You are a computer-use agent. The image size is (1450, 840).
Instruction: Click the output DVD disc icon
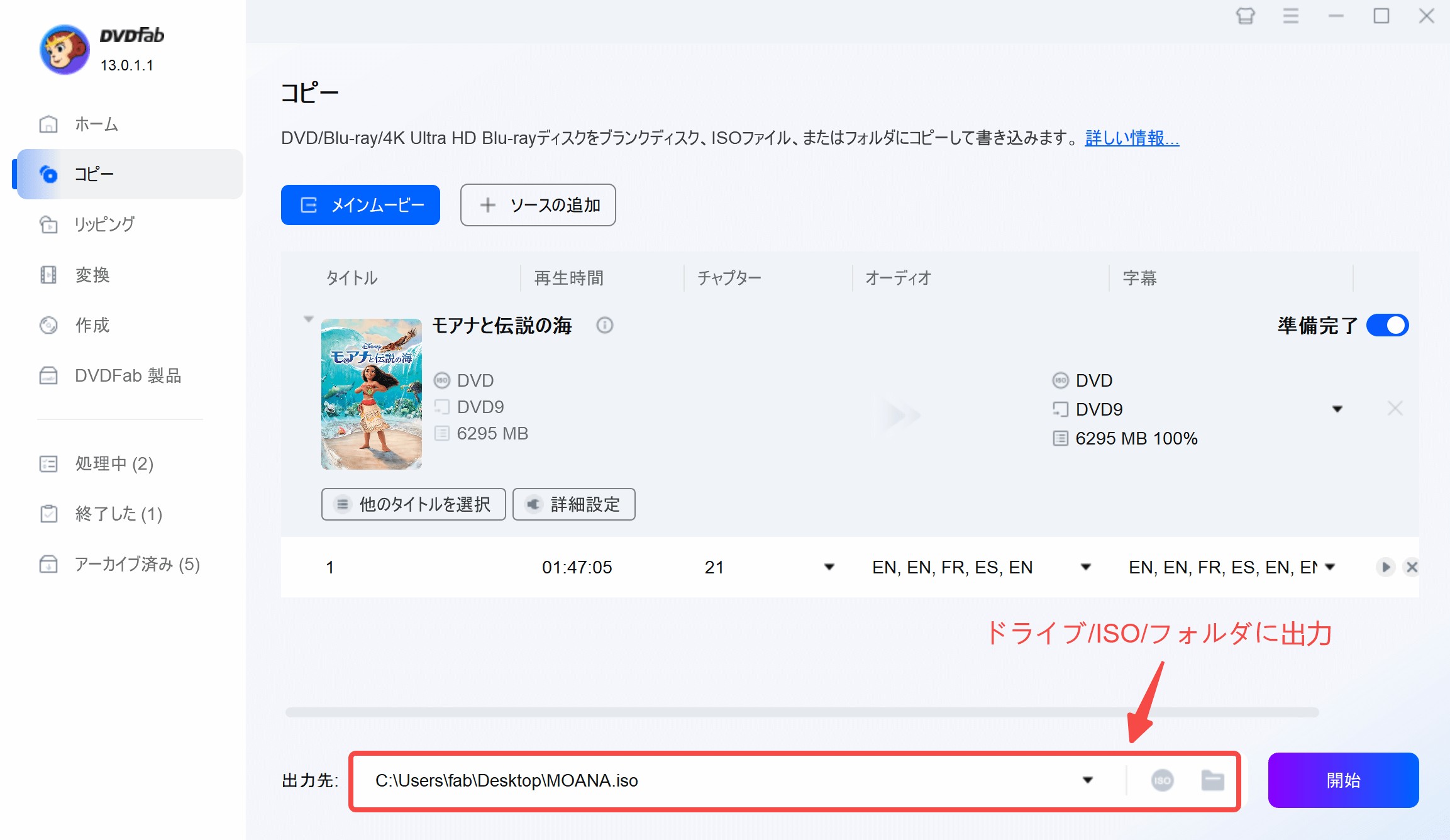[x=1061, y=380]
